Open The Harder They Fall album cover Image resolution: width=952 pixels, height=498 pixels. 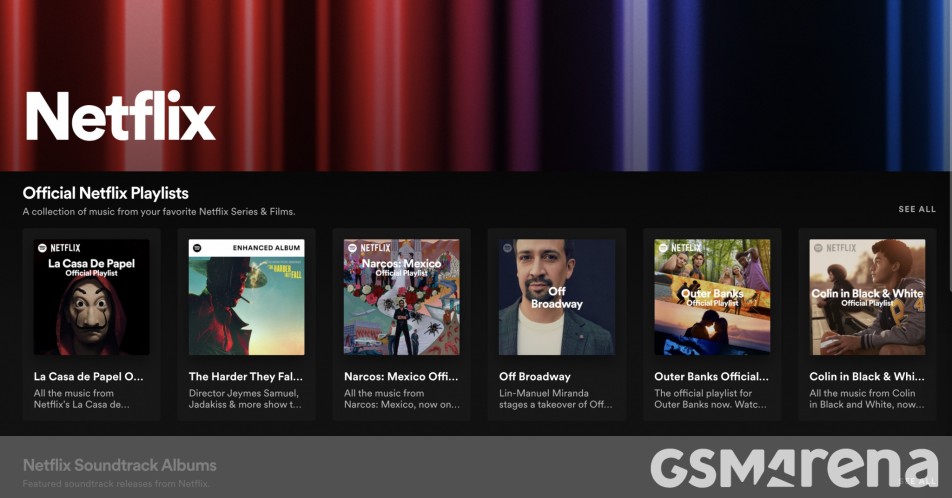246,297
